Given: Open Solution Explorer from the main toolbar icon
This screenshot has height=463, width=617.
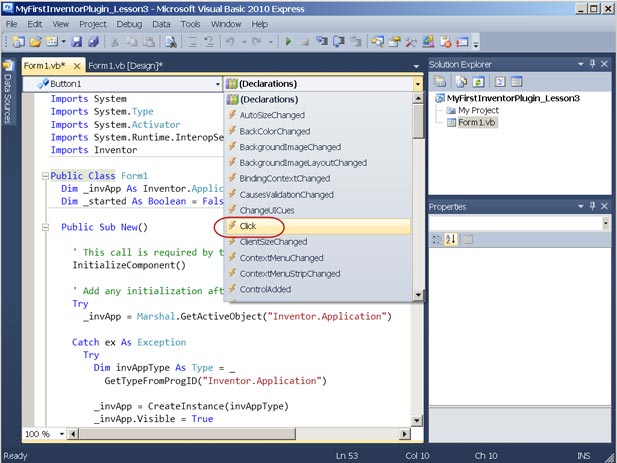Looking at the screenshot, I should pos(377,42).
